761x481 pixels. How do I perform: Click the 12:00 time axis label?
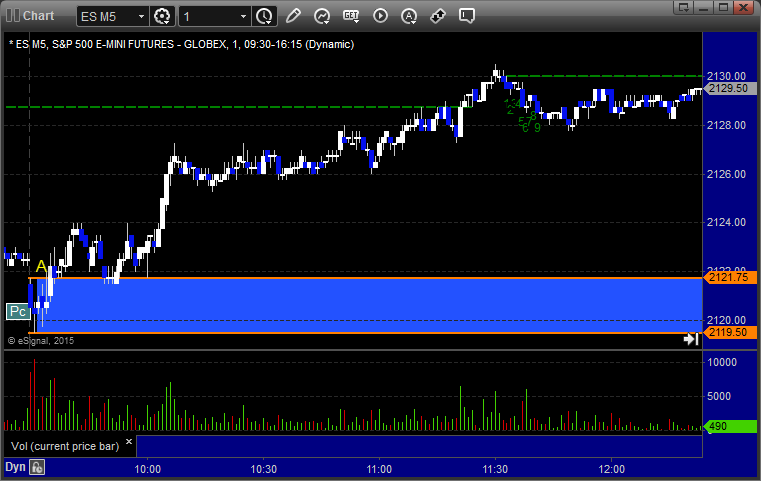click(x=612, y=469)
